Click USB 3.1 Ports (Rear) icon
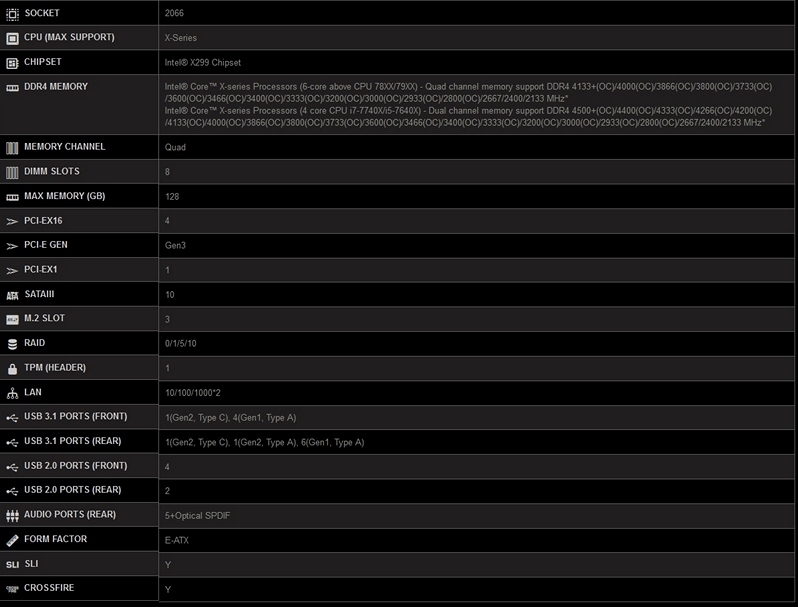The width and height of the screenshot is (798, 607). 12,443
